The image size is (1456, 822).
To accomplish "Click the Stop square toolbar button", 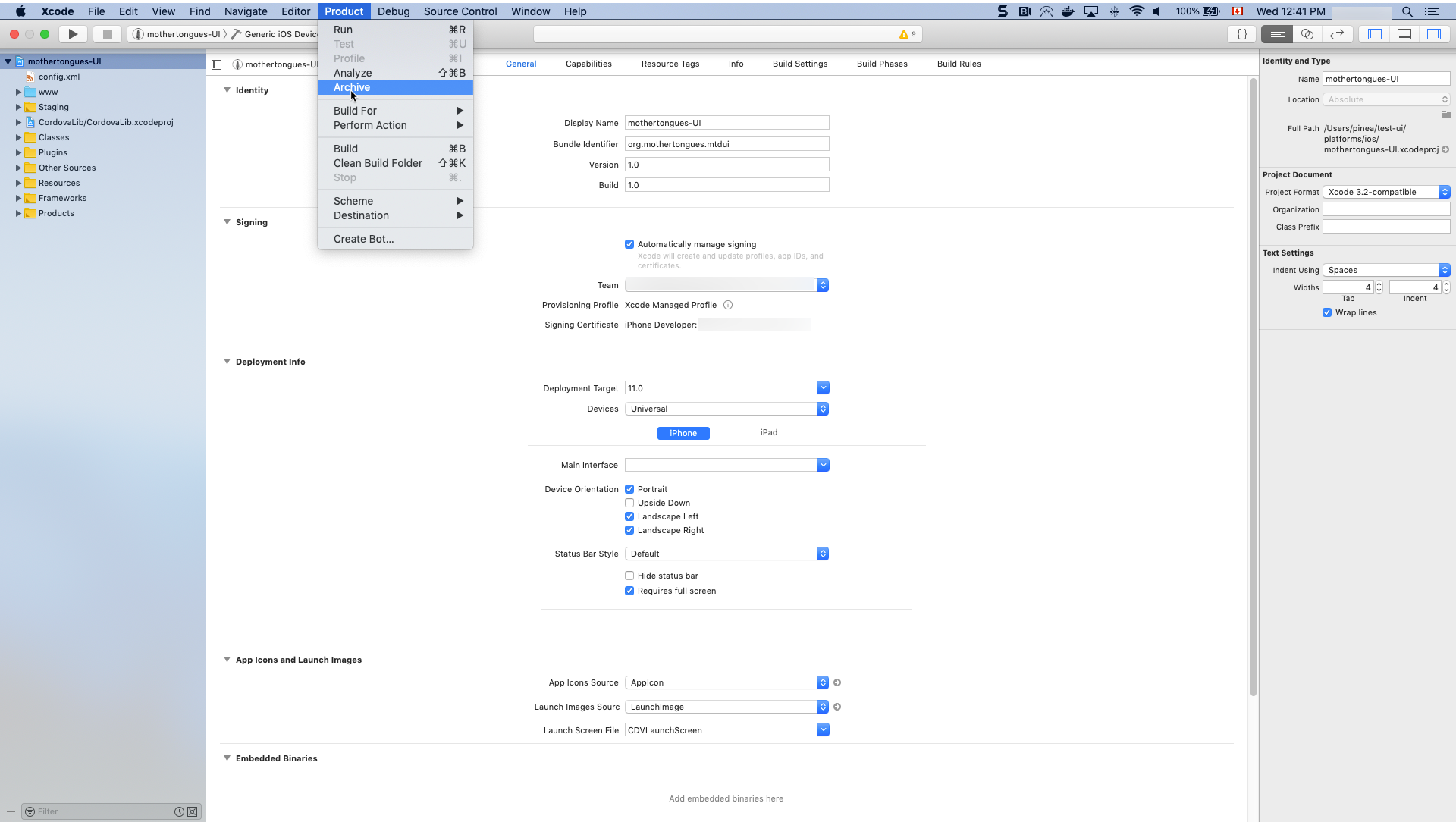I will [108, 34].
